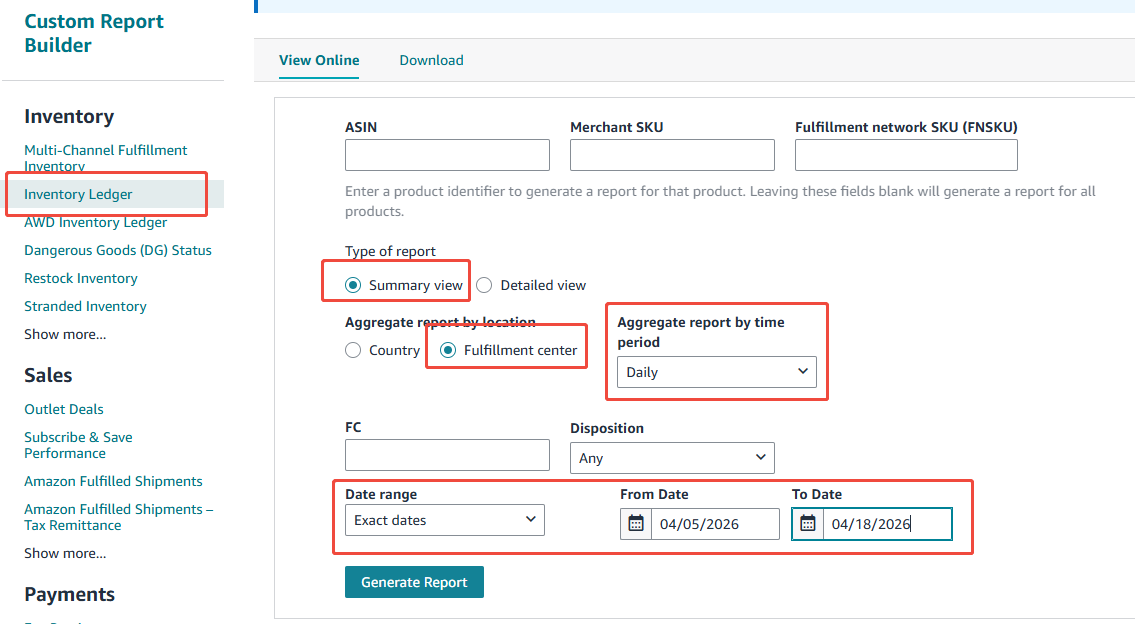Open the Restock Inventory link
The height and width of the screenshot is (624, 1135).
pyautogui.click(x=81, y=278)
